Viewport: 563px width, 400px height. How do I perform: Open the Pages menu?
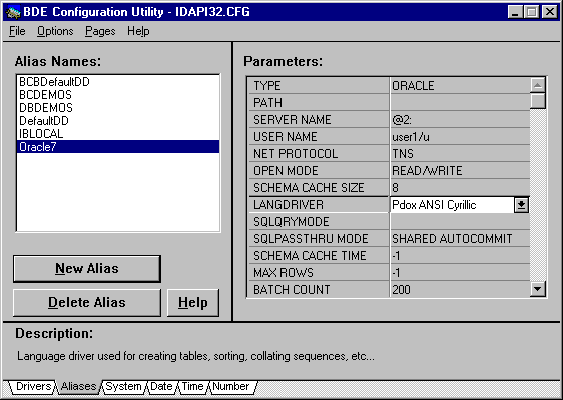[100, 31]
